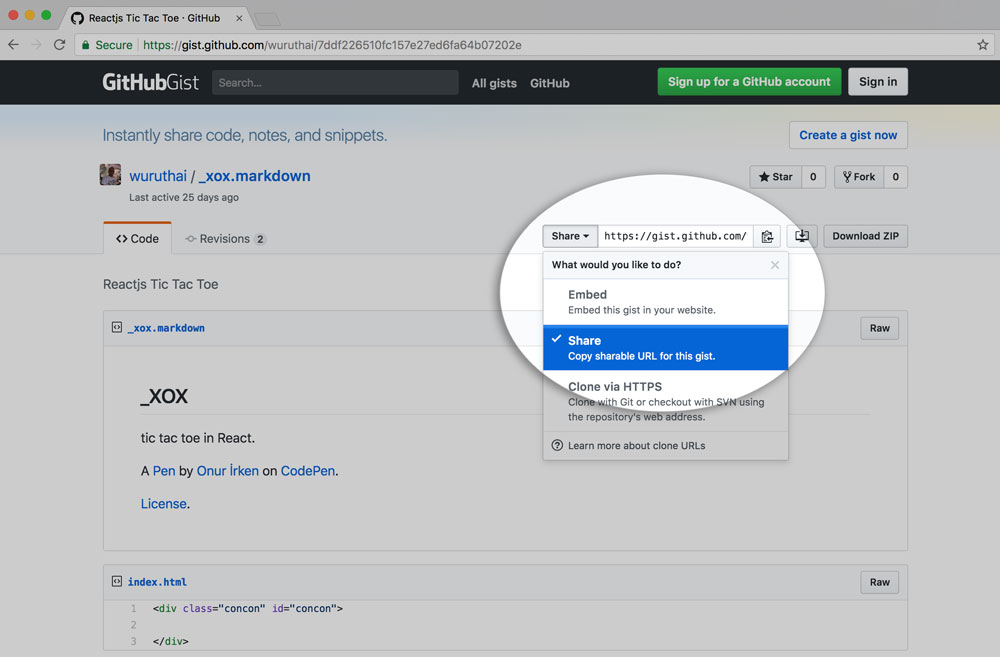
Task: Open the Onur İrken author link
Action: (x=228, y=471)
